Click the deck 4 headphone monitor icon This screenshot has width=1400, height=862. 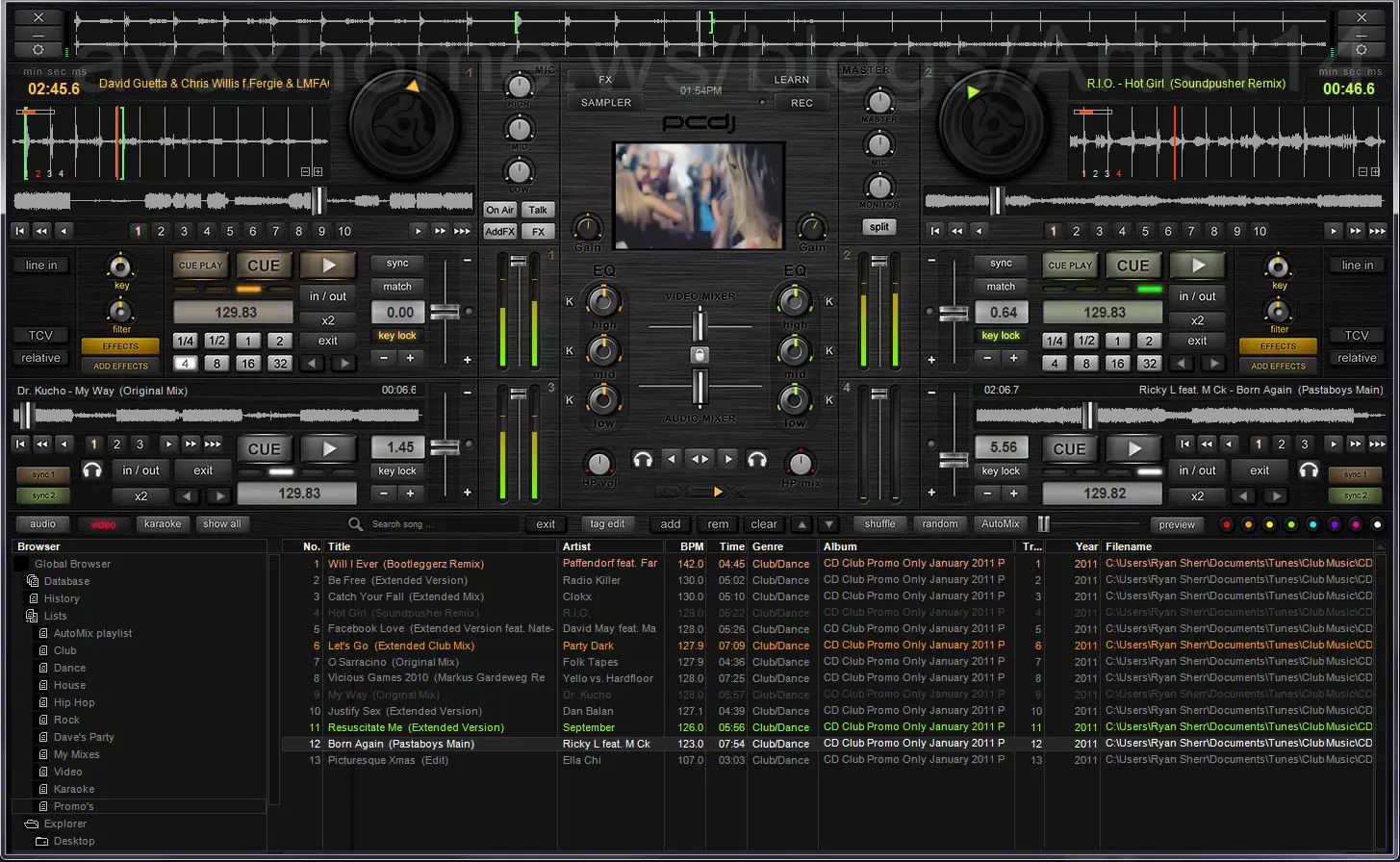[1308, 470]
